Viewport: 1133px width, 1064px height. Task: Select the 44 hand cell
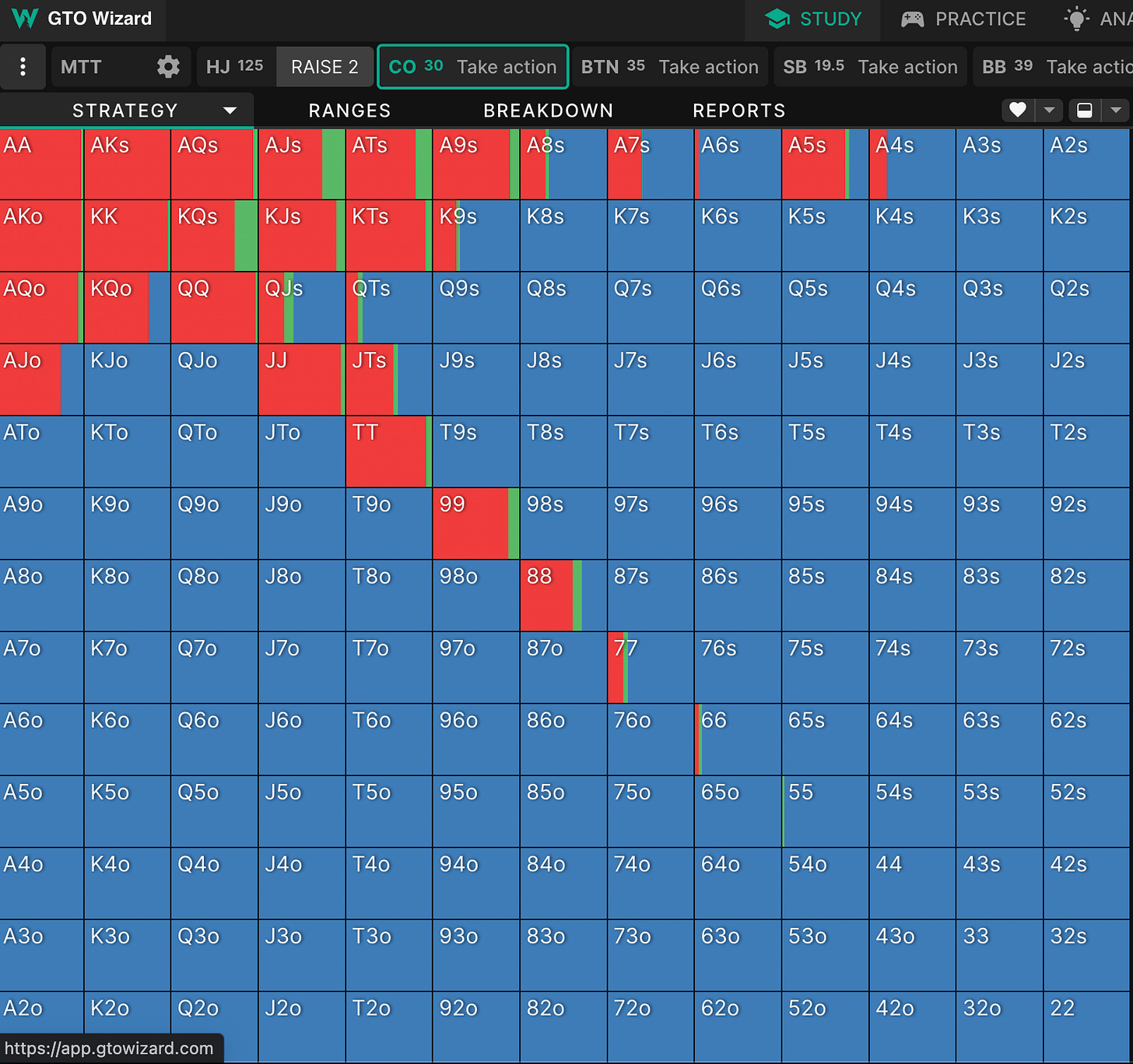912,883
